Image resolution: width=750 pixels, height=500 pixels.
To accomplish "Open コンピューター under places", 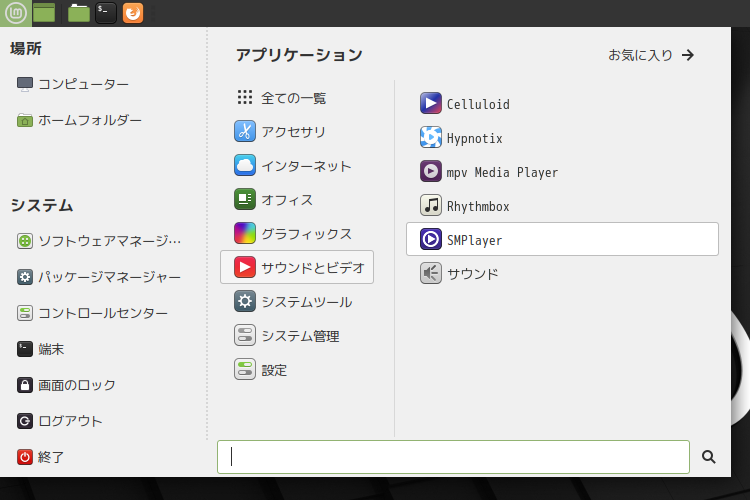I will [73, 84].
